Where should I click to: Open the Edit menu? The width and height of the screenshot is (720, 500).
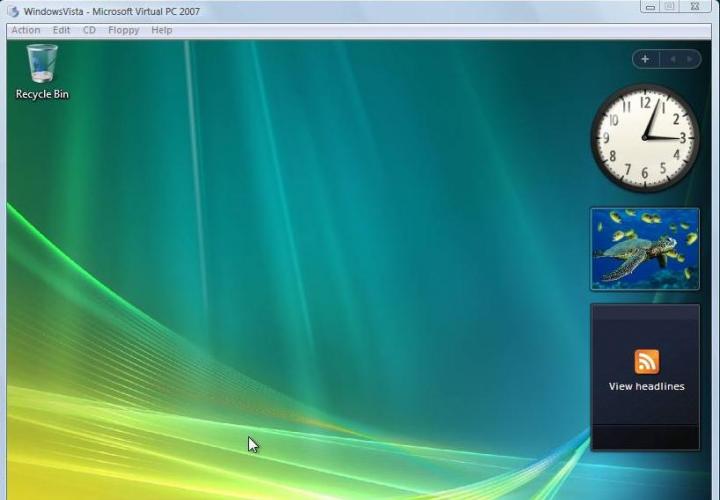(62, 30)
